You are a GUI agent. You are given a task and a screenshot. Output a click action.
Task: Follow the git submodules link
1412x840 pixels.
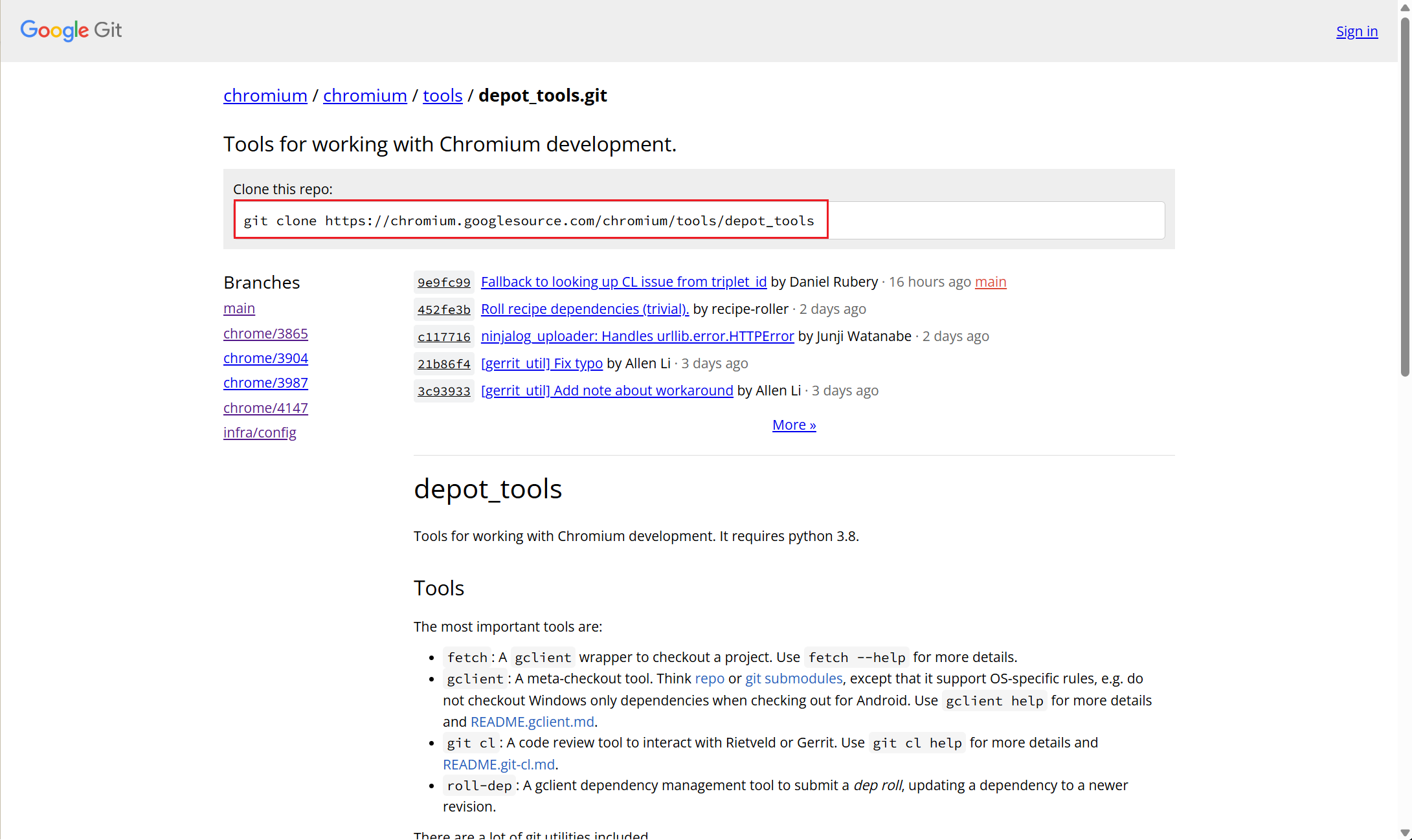[794, 678]
